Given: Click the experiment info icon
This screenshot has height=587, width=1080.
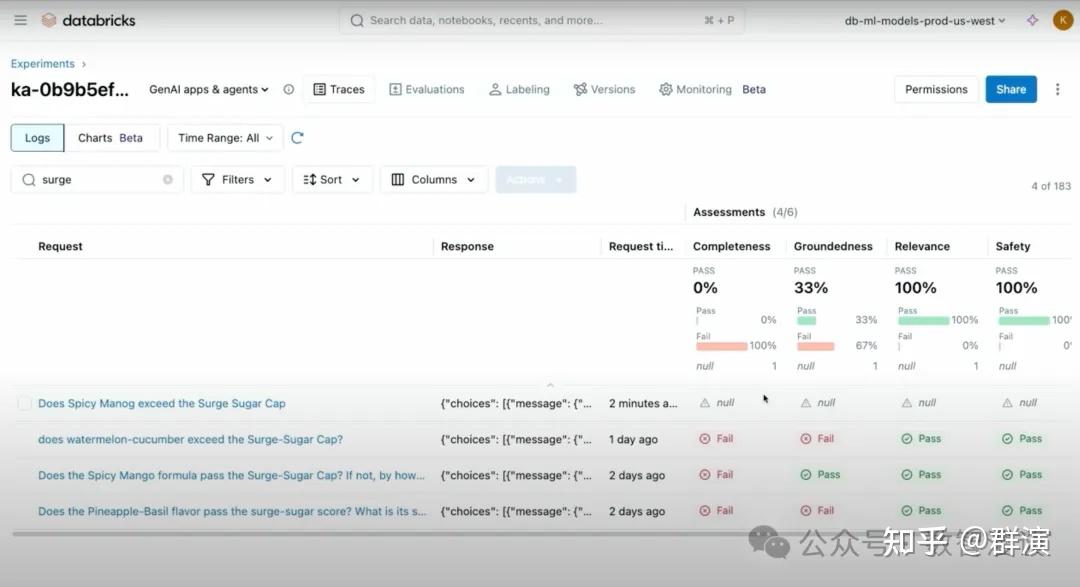Looking at the screenshot, I should 289,90.
